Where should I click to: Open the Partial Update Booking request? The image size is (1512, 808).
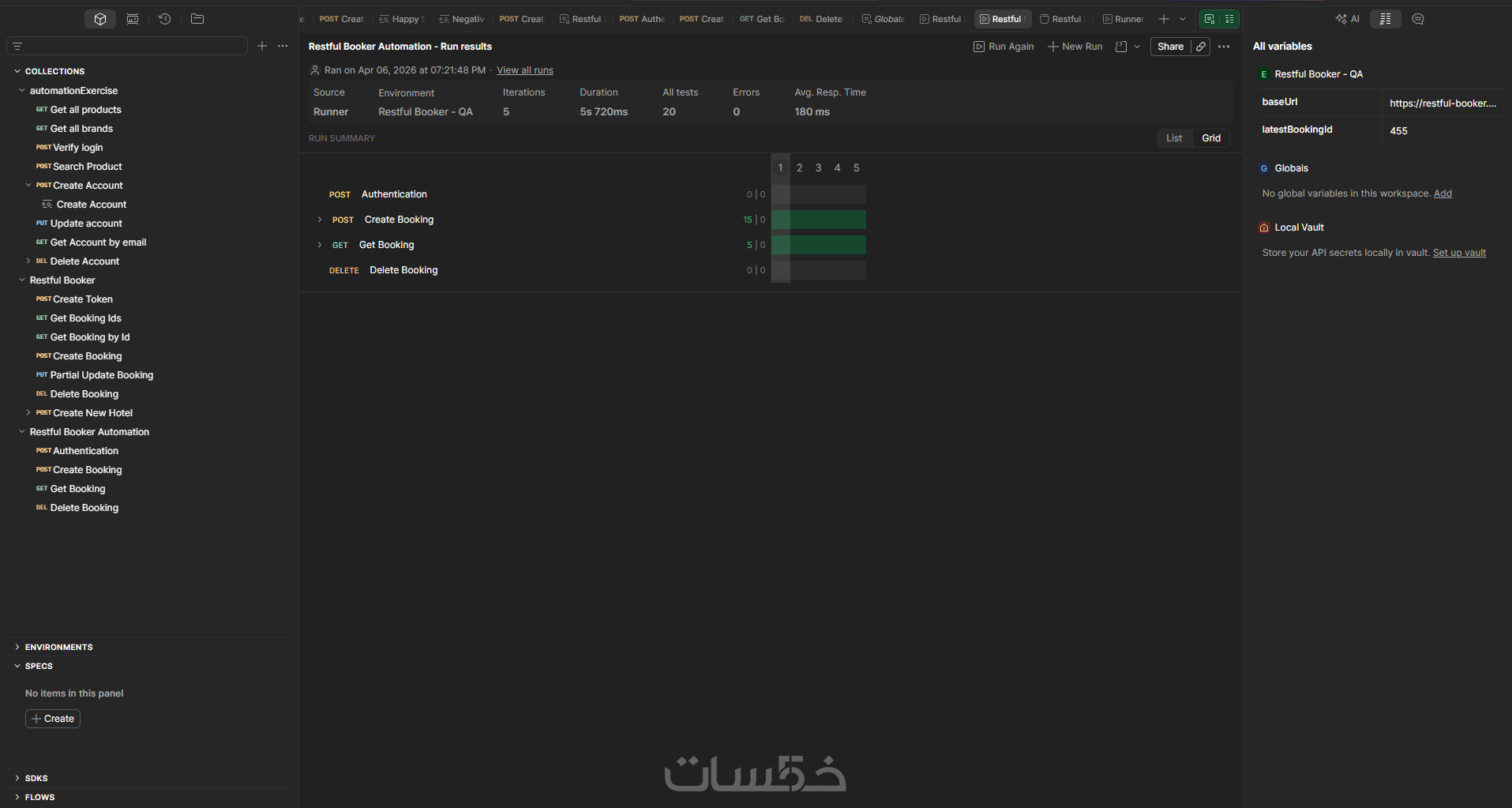(x=102, y=375)
